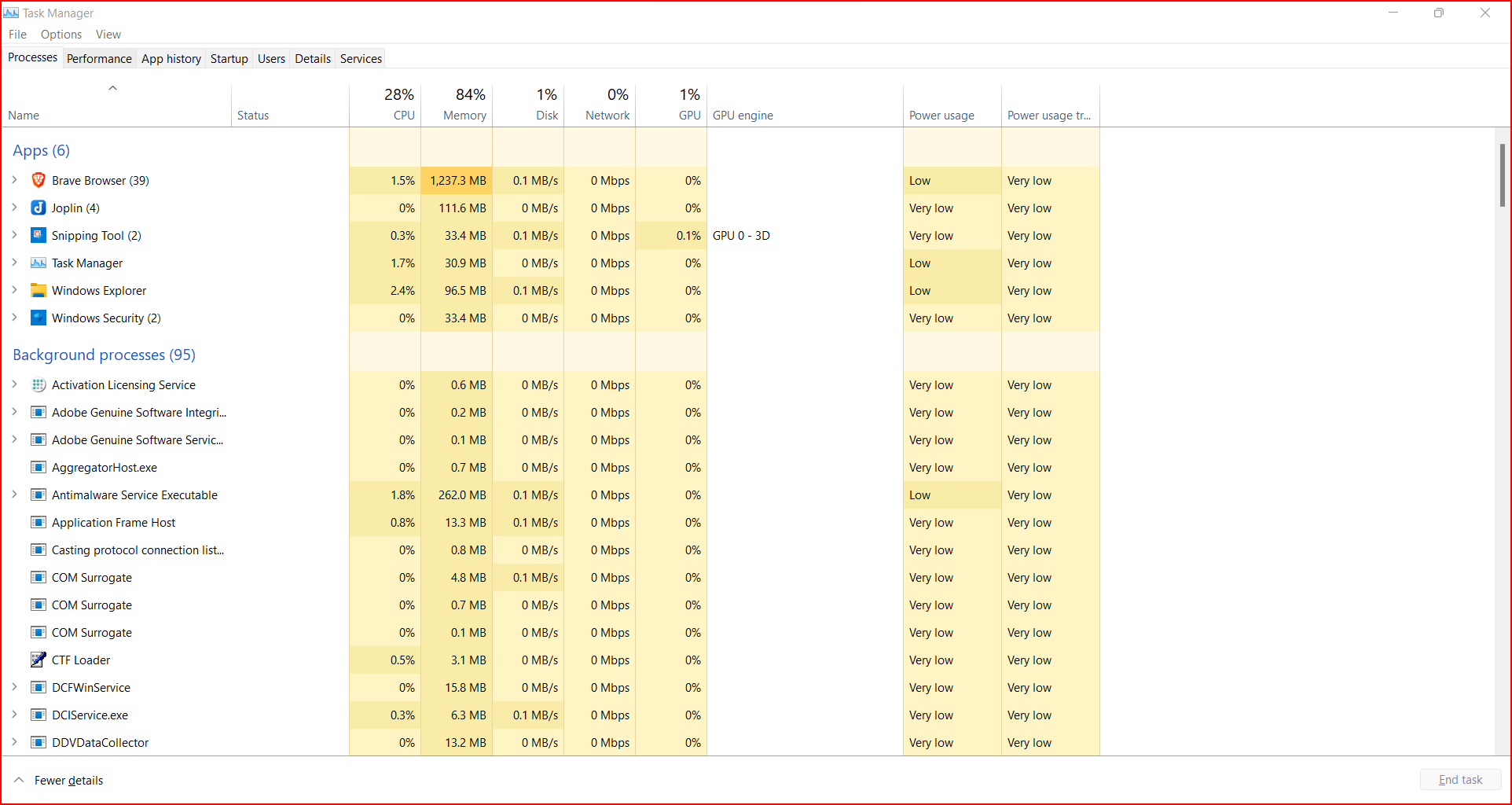This screenshot has height=805, width=1512.
Task: Click the Brave Browser app icon
Action: 39,180
